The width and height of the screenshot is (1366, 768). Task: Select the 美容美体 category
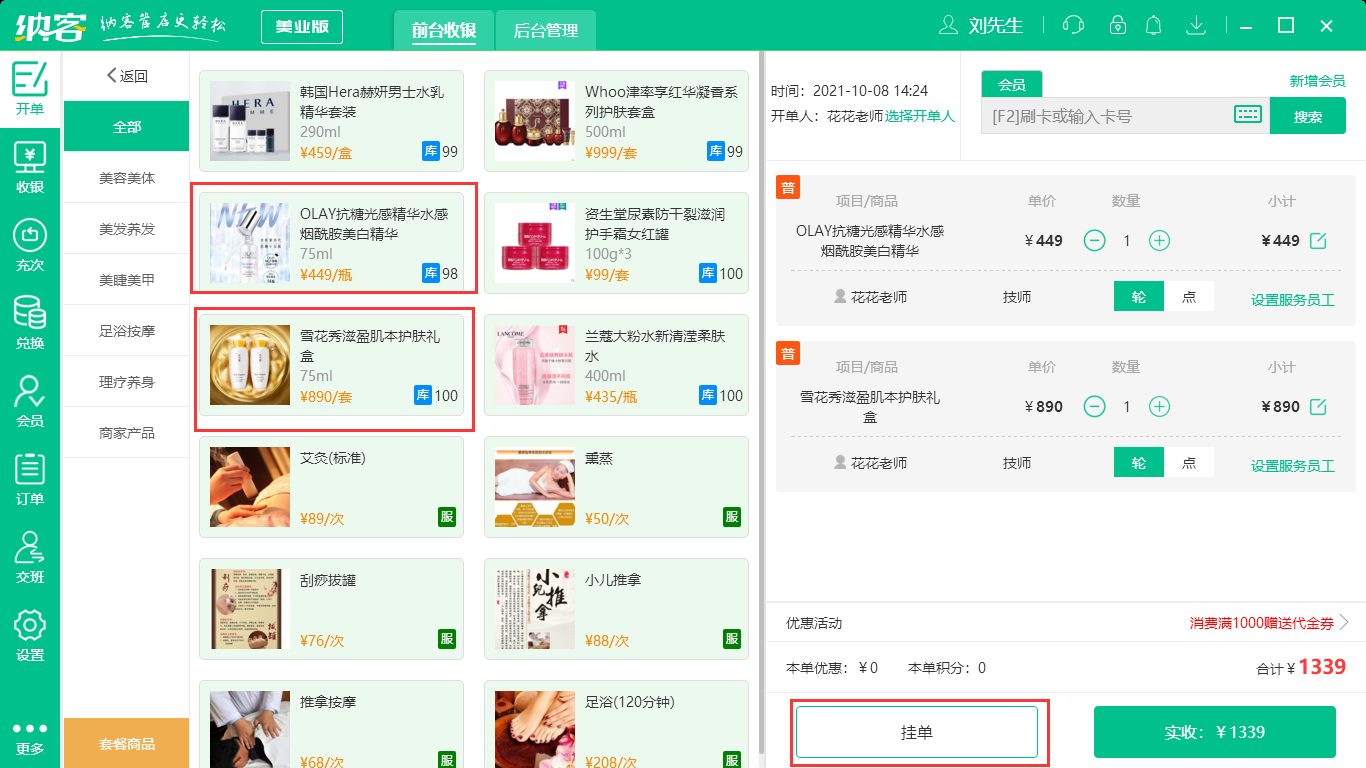tap(127, 178)
